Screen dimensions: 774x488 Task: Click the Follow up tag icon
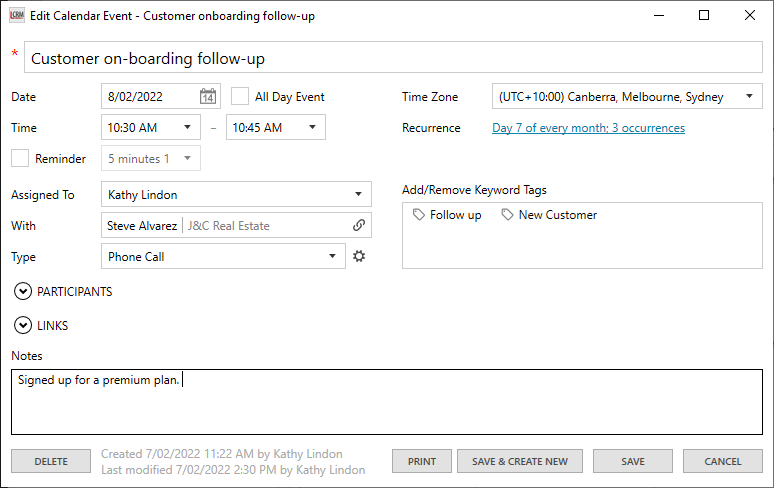[419, 215]
